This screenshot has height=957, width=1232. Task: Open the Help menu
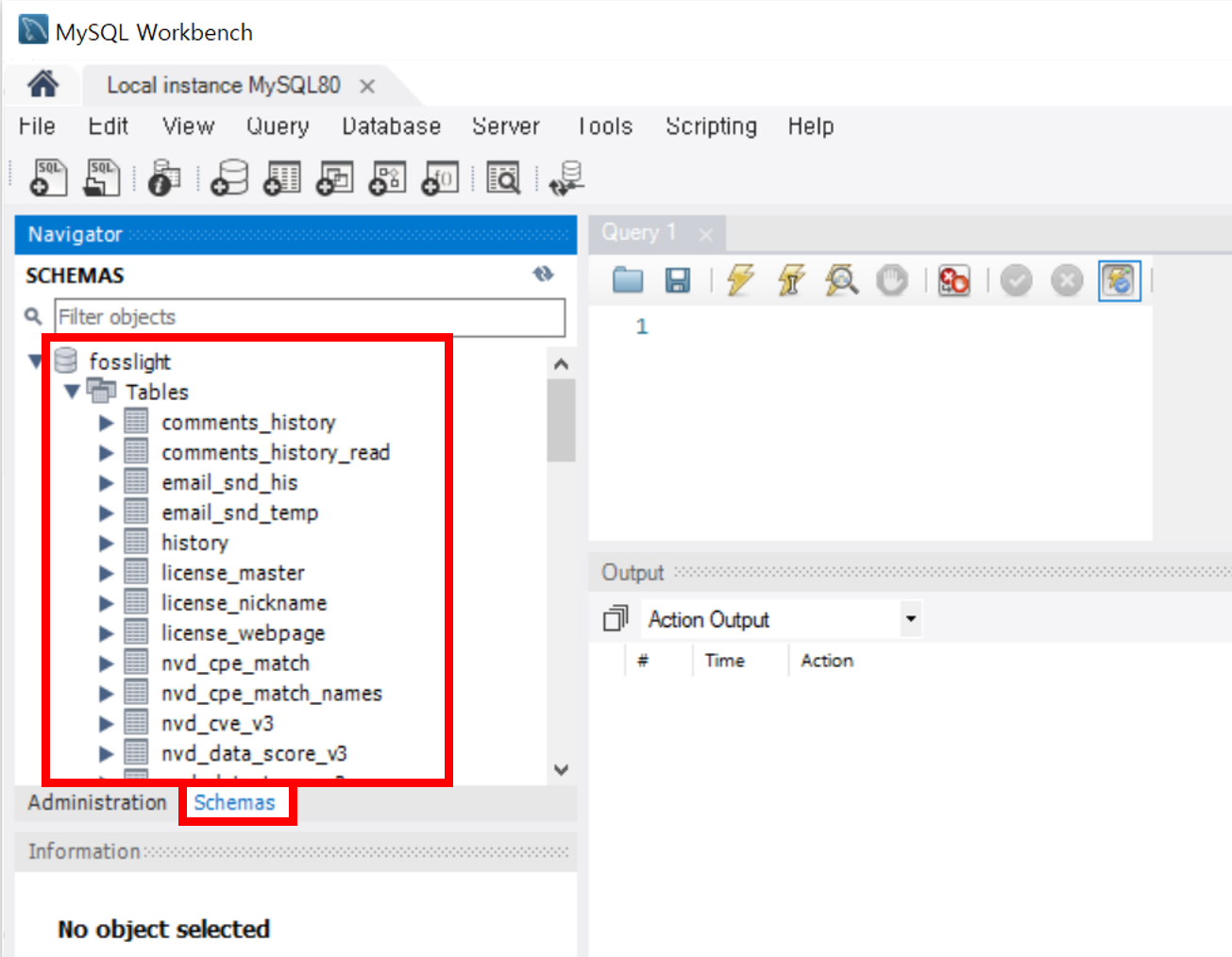pyautogui.click(x=811, y=126)
